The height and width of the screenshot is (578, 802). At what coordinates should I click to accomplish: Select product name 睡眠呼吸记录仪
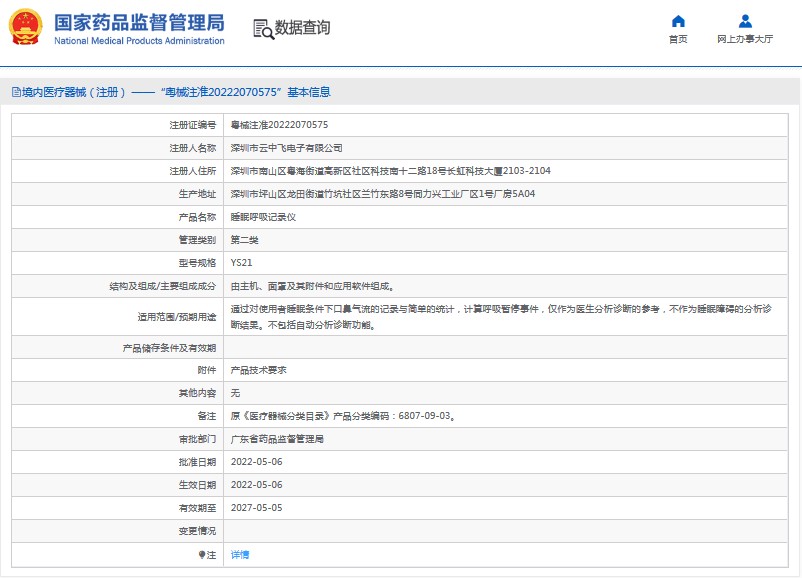pos(263,217)
